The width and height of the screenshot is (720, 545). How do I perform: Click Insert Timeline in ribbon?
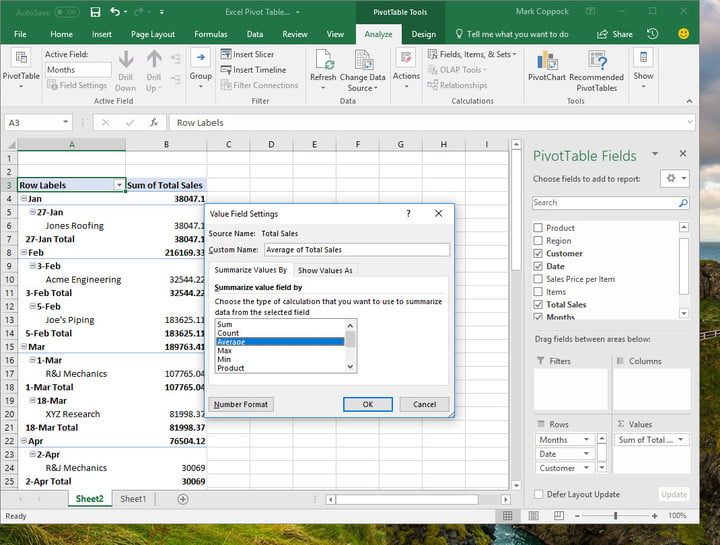pos(257,70)
